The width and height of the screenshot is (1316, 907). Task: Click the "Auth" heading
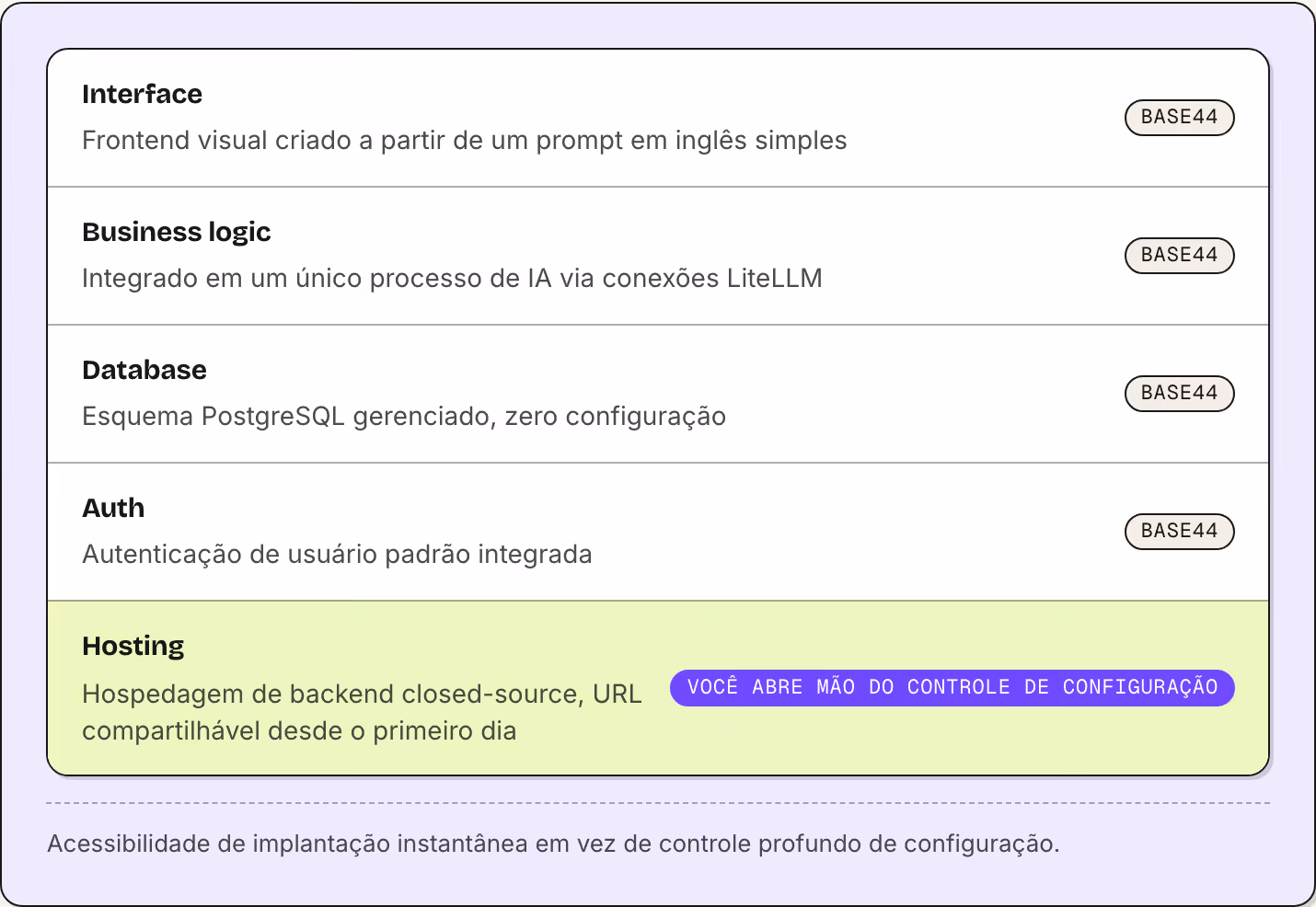coord(113,508)
